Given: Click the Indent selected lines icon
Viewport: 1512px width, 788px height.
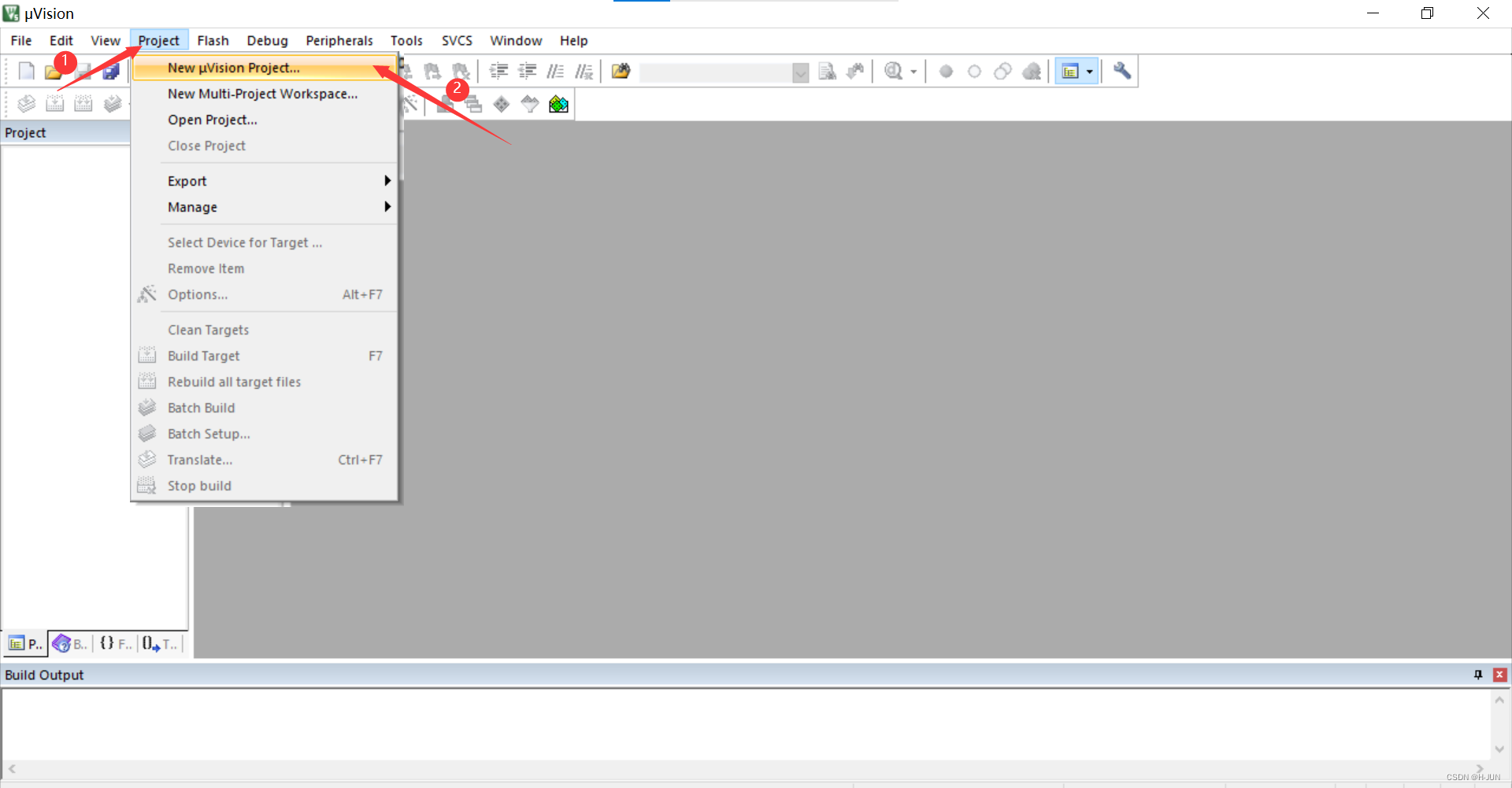Looking at the screenshot, I should 498,72.
